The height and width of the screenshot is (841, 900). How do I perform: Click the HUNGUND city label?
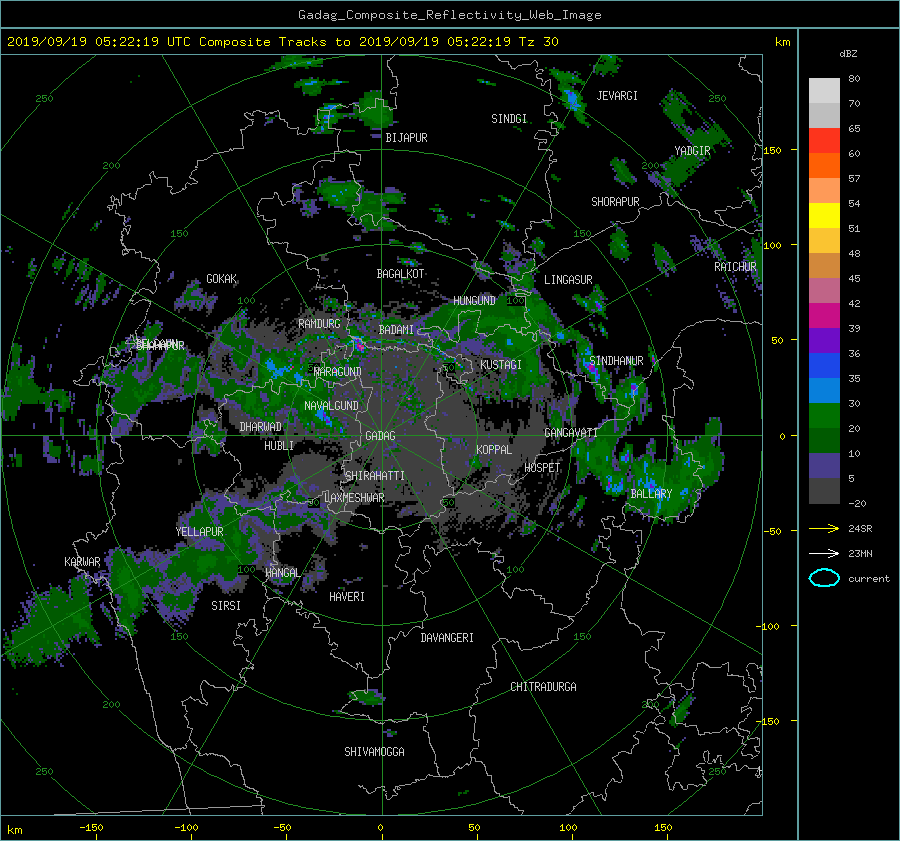[x=474, y=301]
